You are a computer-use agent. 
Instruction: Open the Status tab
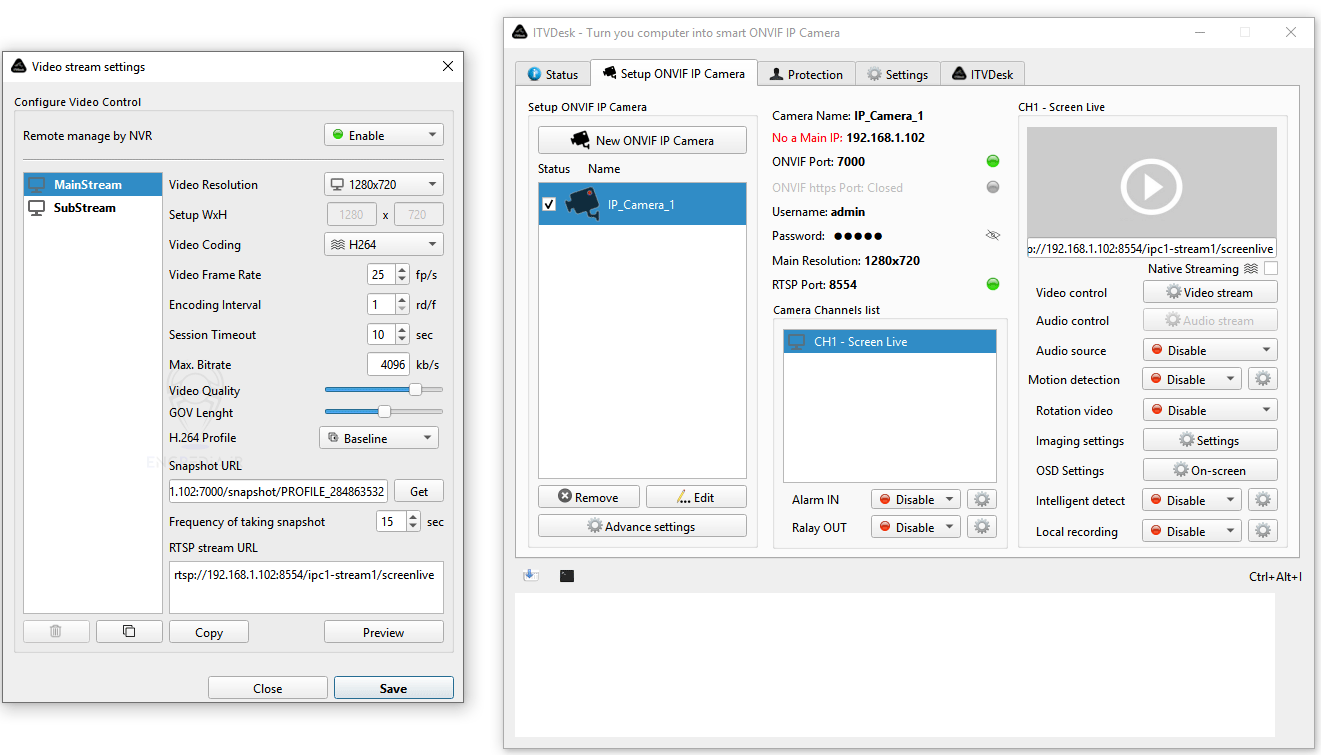coord(553,74)
